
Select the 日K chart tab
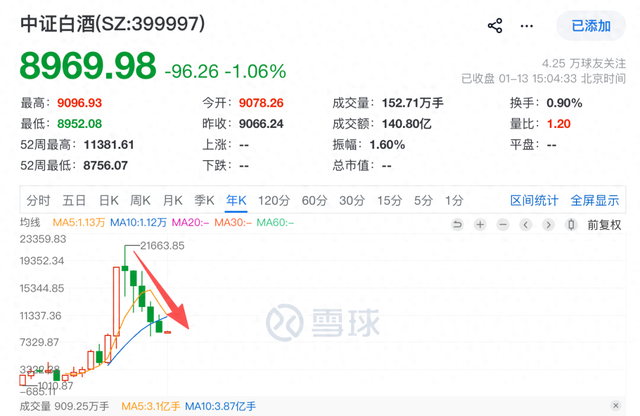click(109, 200)
